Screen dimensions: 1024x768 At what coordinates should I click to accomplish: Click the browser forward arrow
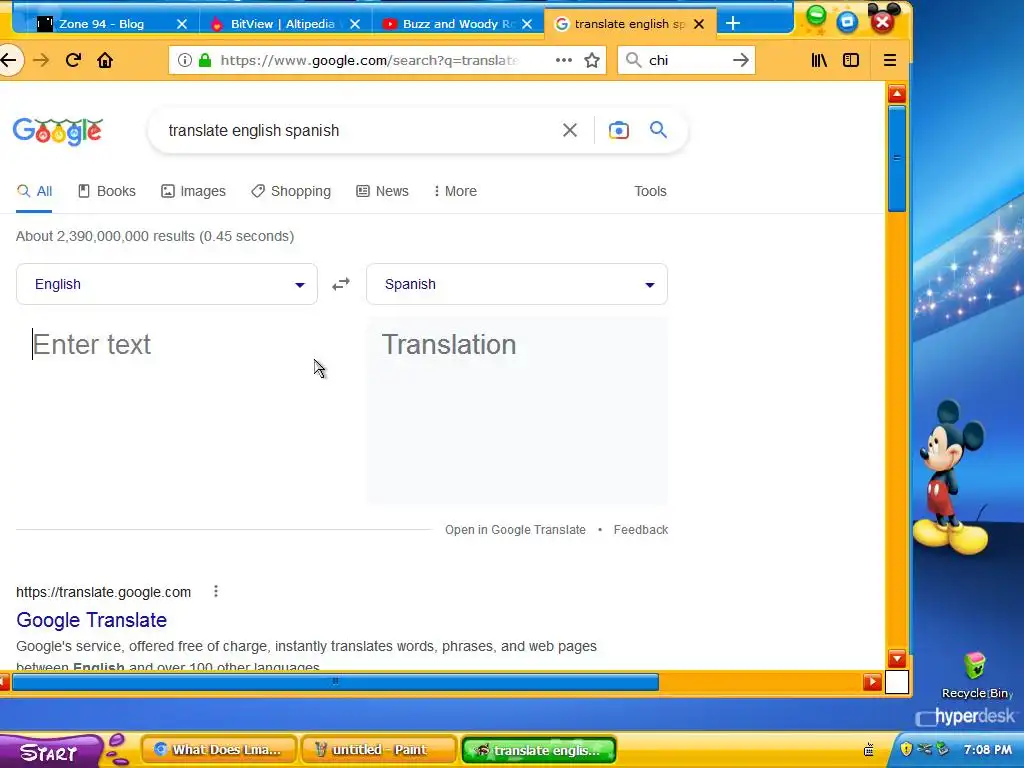[x=41, y=60]
